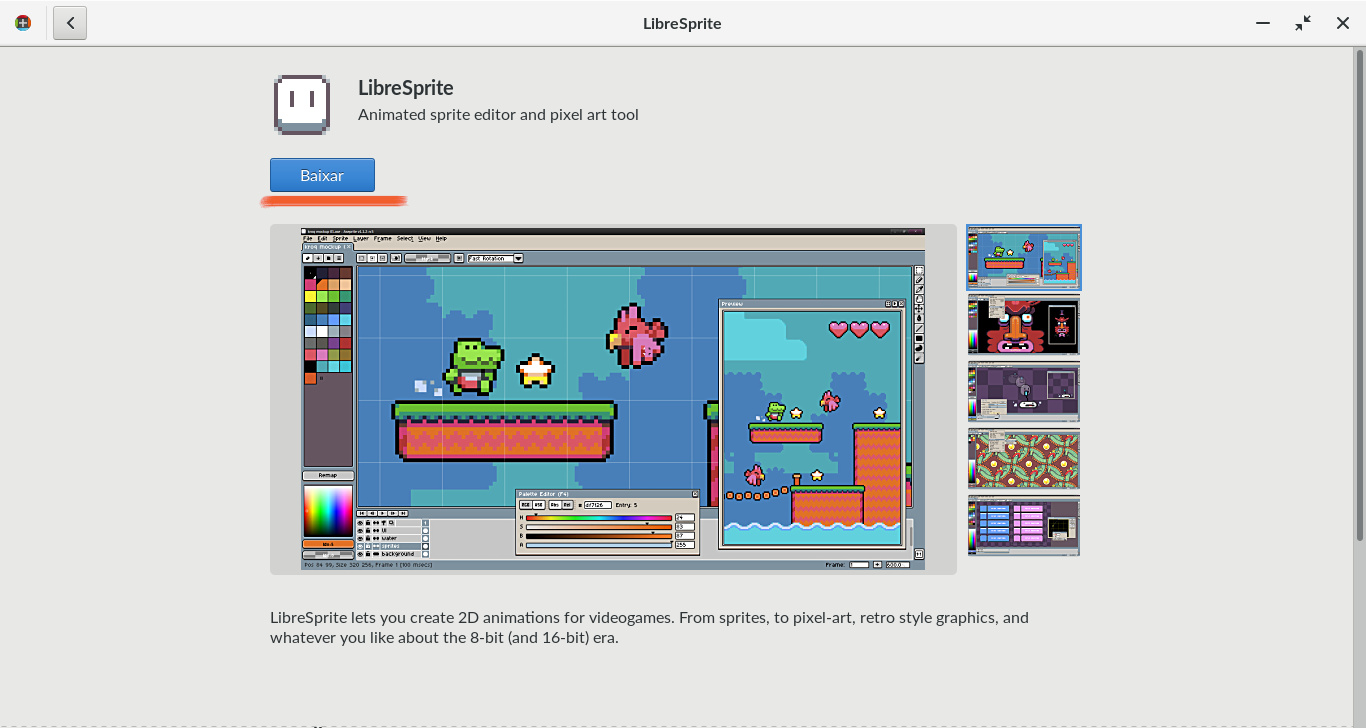
Task: Click the LibreSprite app logo icon
Action: 302,104
